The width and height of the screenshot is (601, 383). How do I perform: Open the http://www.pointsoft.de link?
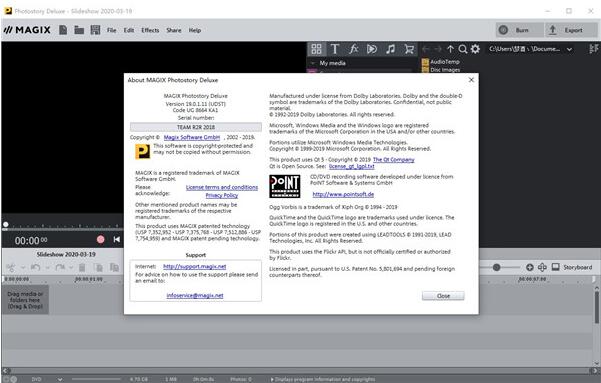tap(343, 194)
